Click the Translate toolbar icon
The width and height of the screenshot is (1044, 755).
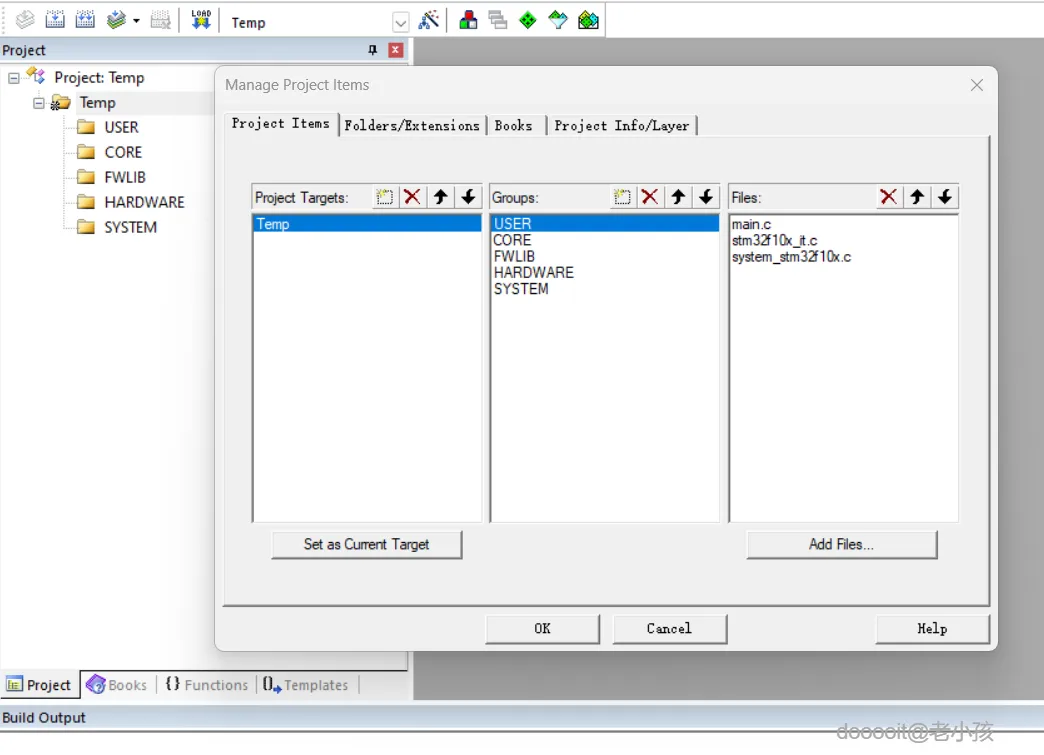(x=25, y=20)
